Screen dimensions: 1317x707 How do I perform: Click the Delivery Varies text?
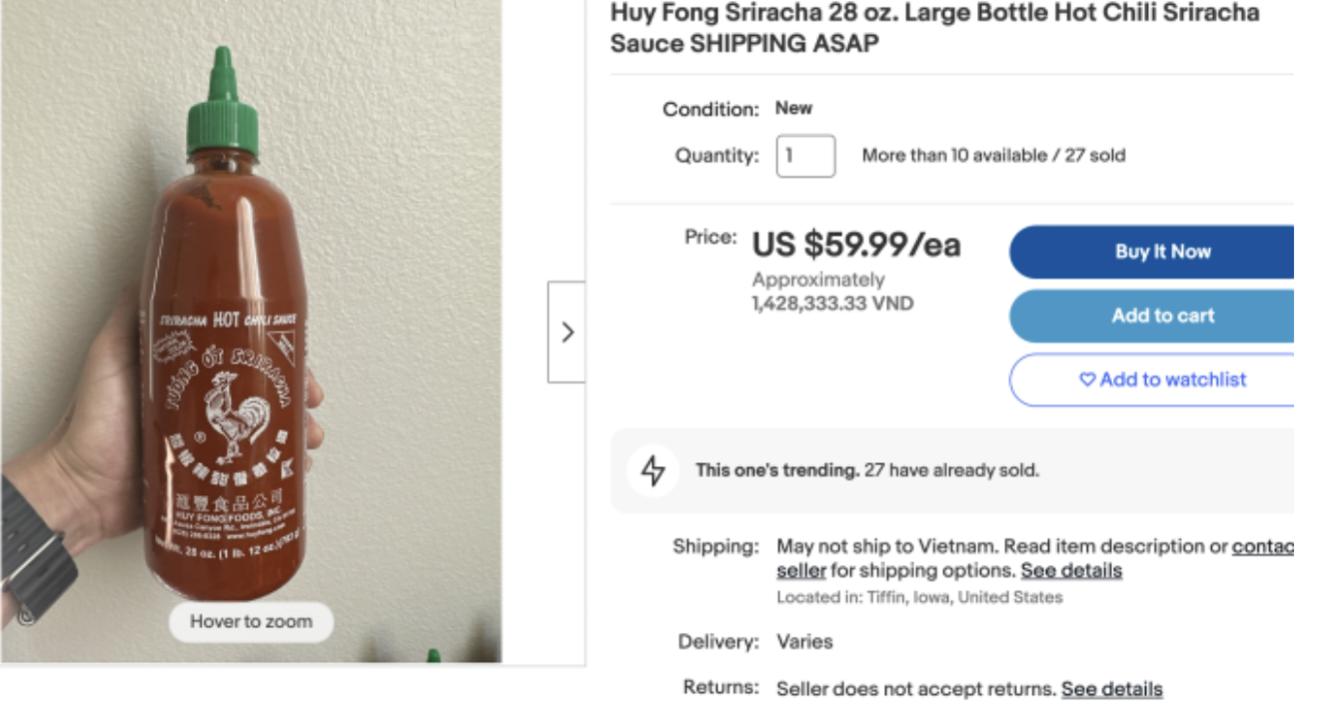[804, 641]
